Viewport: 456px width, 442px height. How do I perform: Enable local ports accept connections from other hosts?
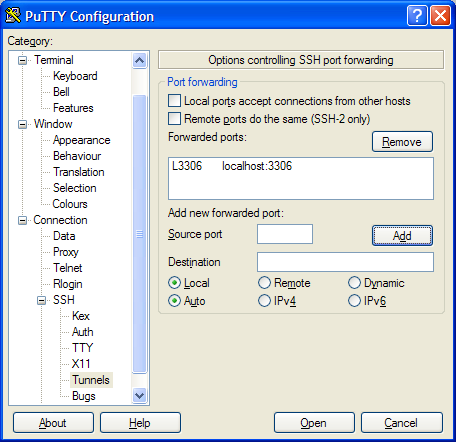point(174,101)
